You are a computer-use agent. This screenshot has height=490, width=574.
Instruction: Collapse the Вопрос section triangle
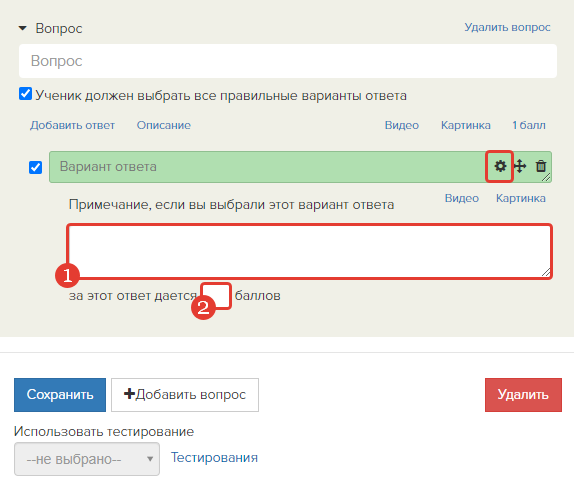click(23, 28)
